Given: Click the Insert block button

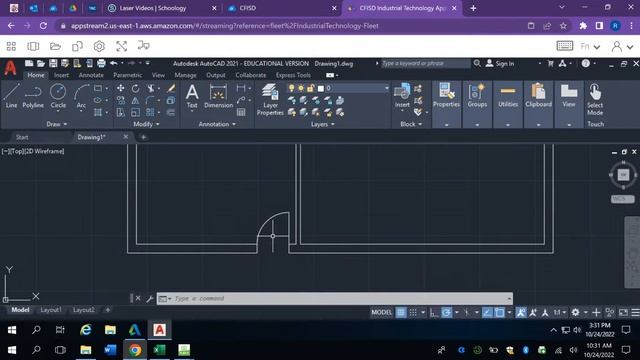Looking at the screenshot, I should (402, 96).
